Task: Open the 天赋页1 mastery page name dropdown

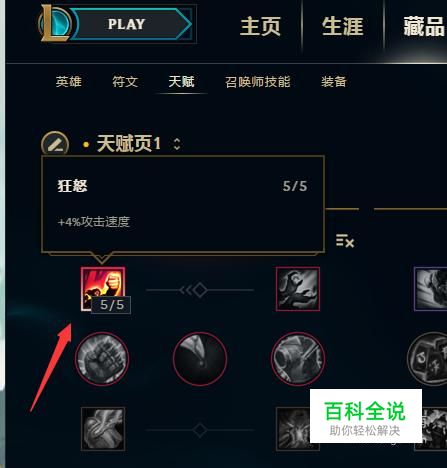Action: pos(129,144)
